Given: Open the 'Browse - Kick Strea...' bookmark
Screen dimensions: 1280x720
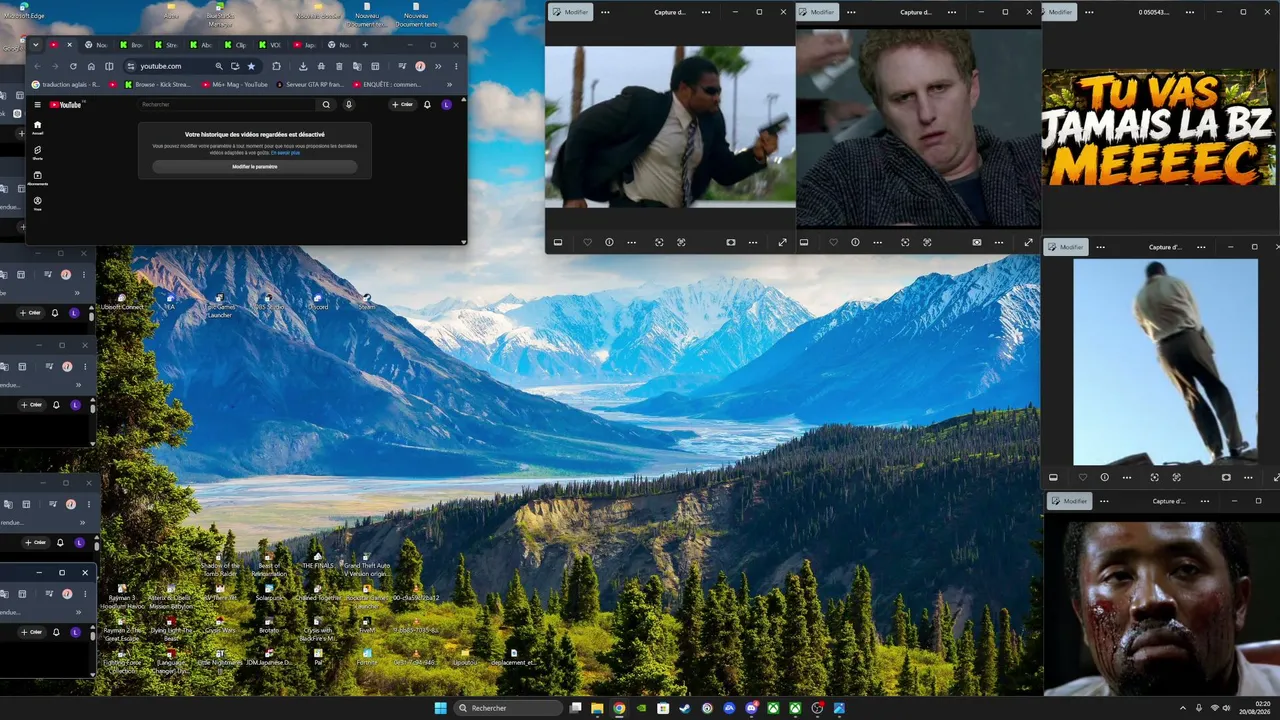Looking at the screenshot, I should click(x=158, y=84).
